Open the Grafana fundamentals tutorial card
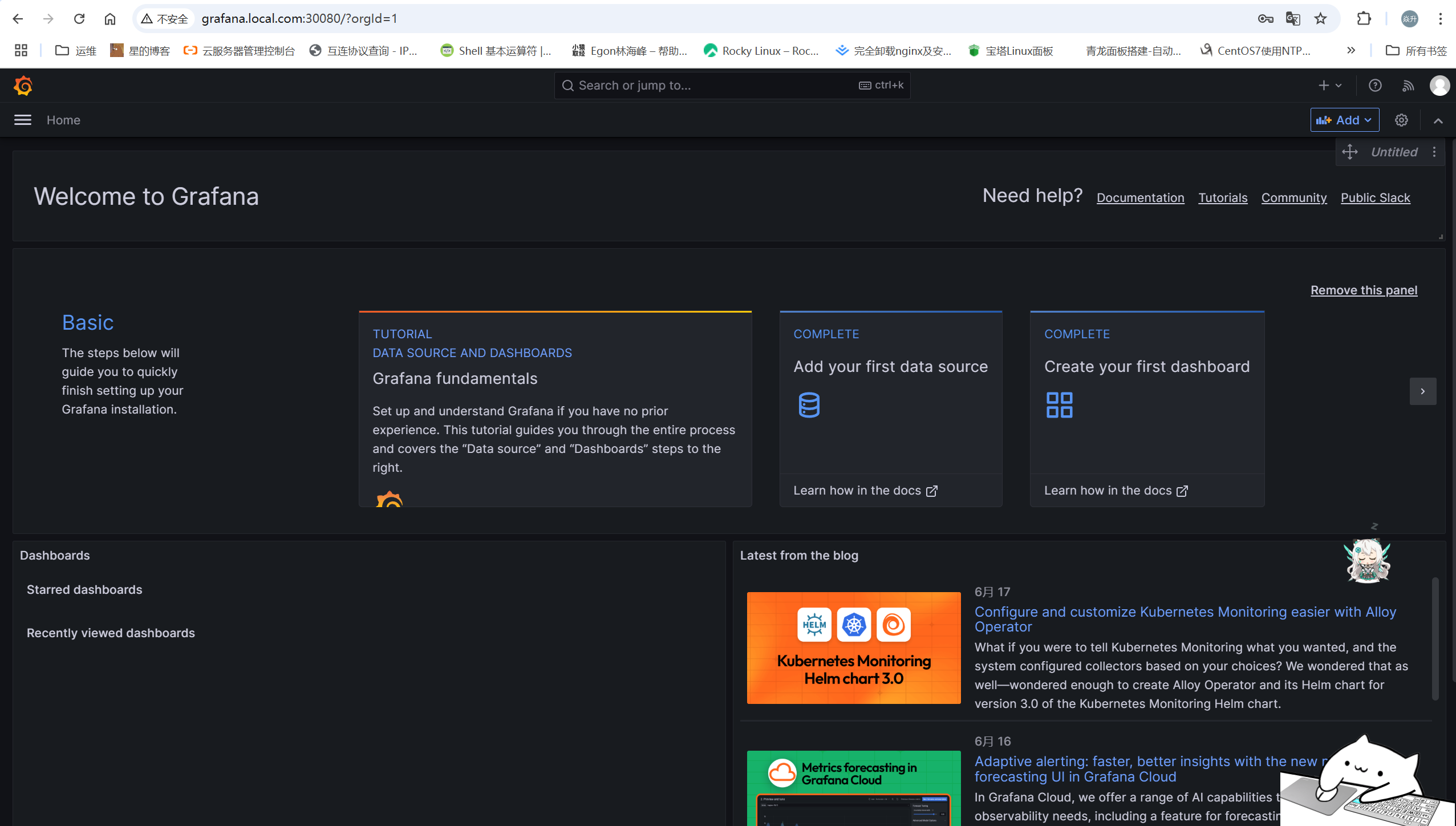The width and height of the screenshot is (1456, 826). [555, 408]
